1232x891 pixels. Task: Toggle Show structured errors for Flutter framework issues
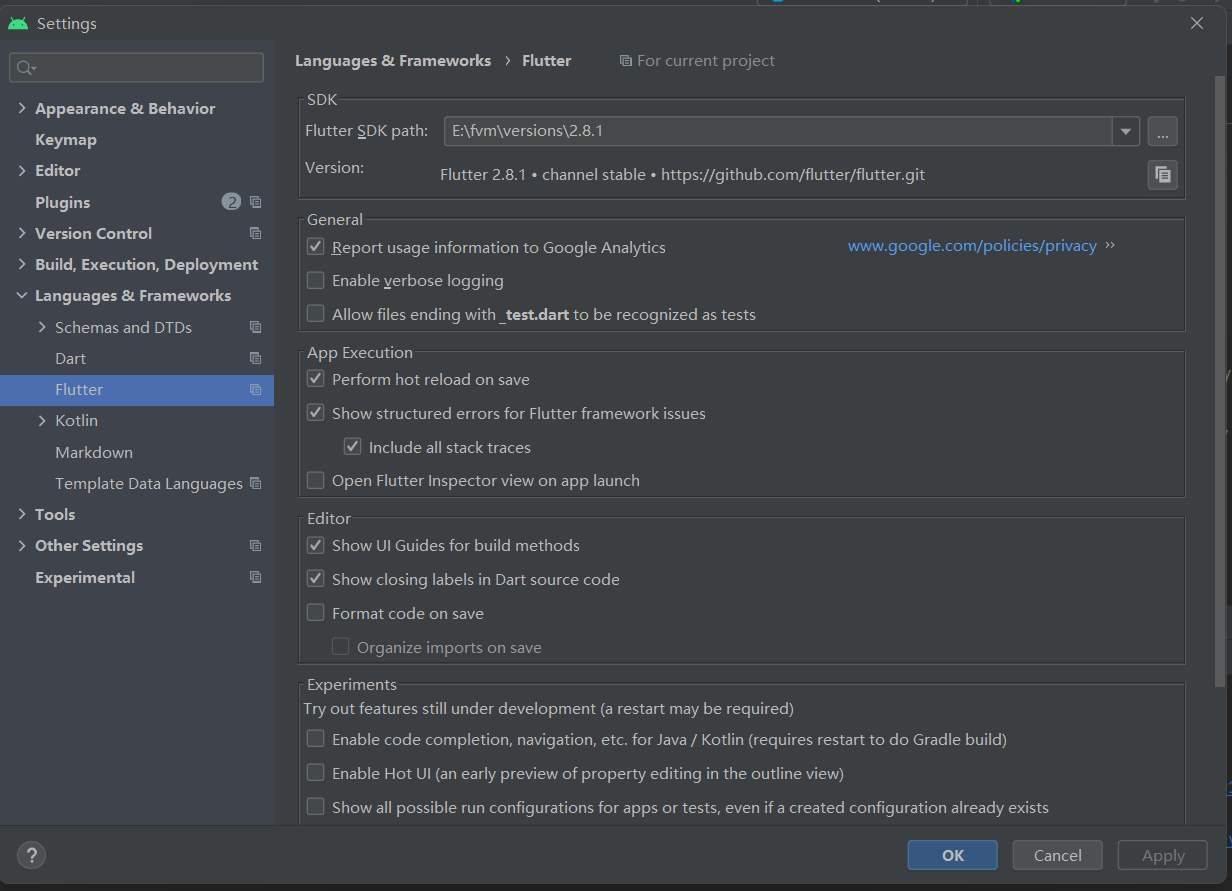tap(315, 413)
